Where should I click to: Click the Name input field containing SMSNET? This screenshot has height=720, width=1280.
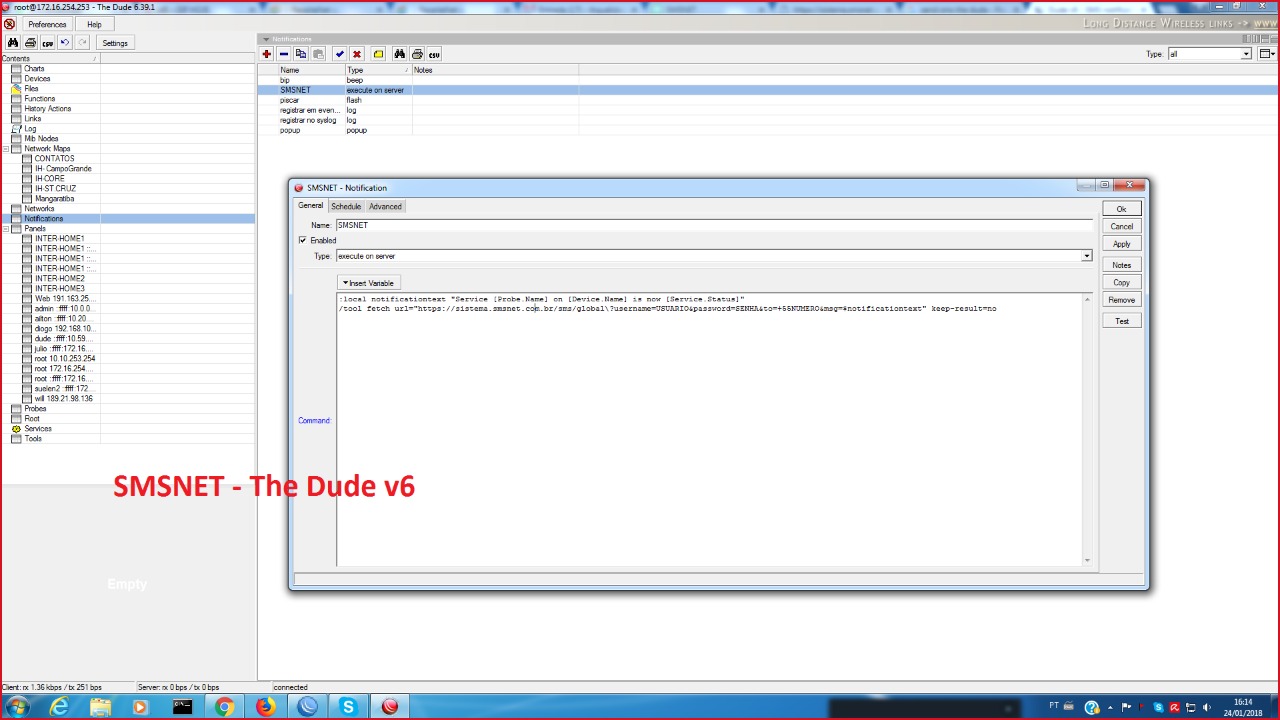(714, 225)
